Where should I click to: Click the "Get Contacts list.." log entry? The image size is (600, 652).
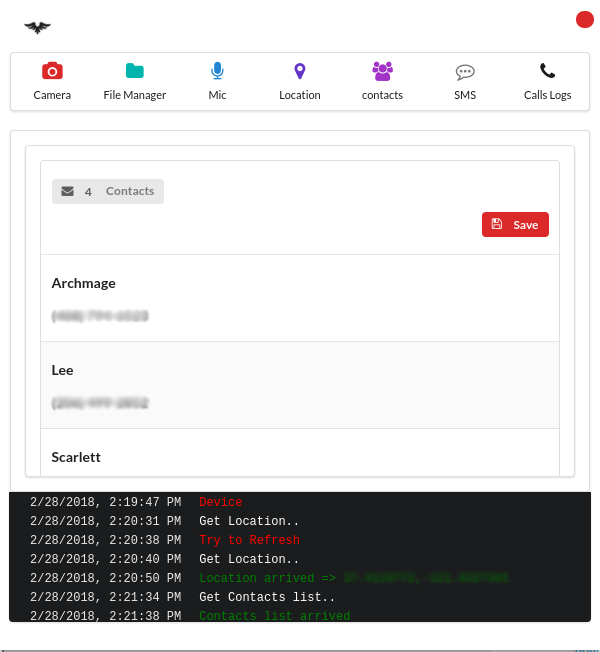click(x=267, y=597)
